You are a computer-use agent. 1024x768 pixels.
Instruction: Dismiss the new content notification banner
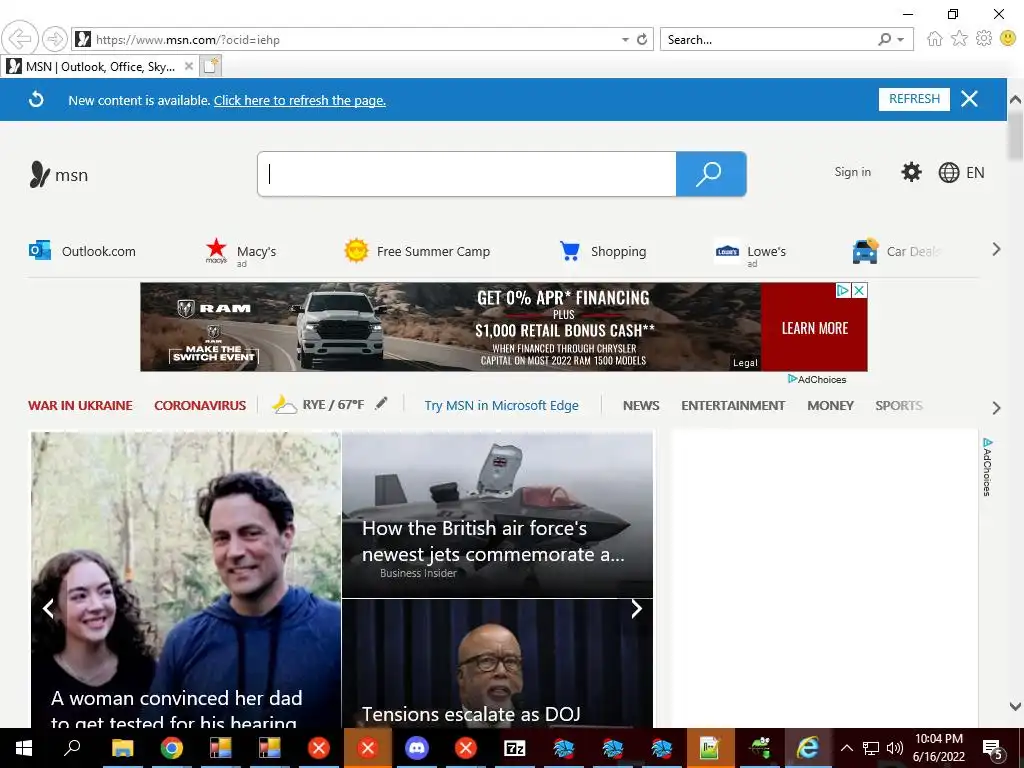coord(969,99)
